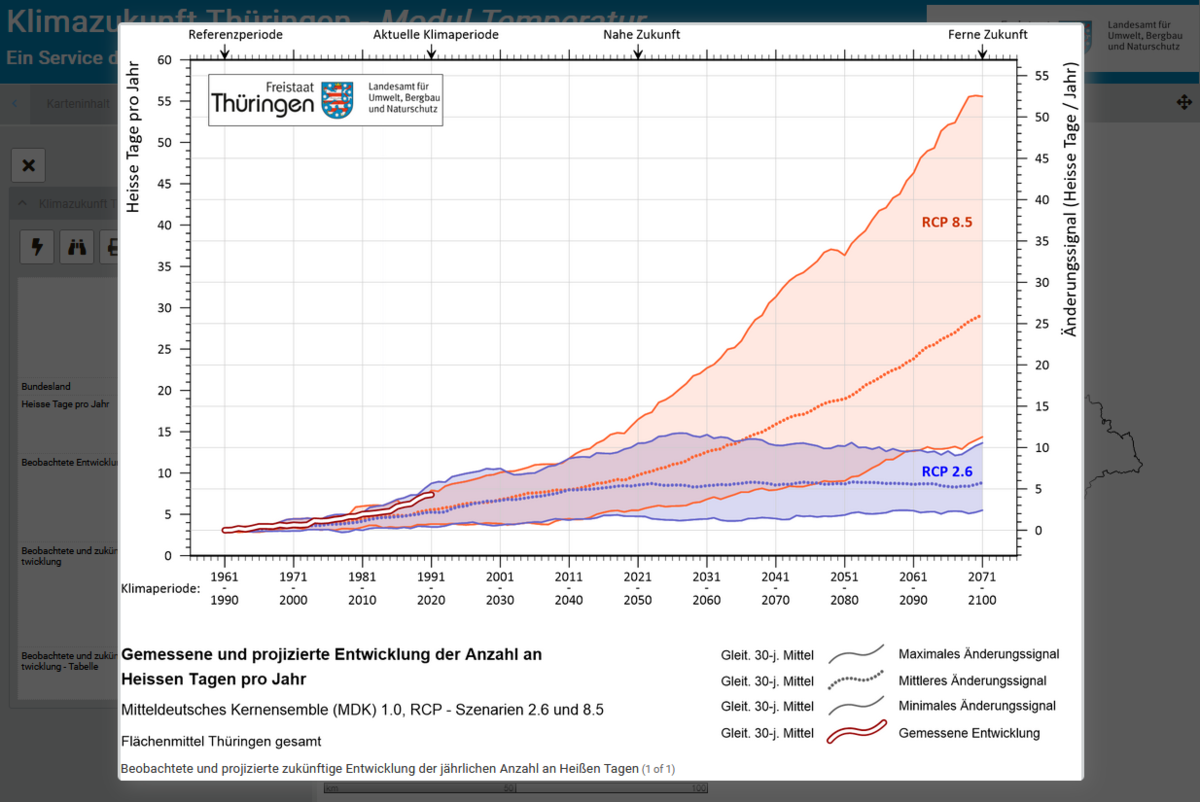This screenshot has width=1200, height=802.
Task: Select the sidebar row Beobachtete Entwicklung
Action: click(70, 463)
